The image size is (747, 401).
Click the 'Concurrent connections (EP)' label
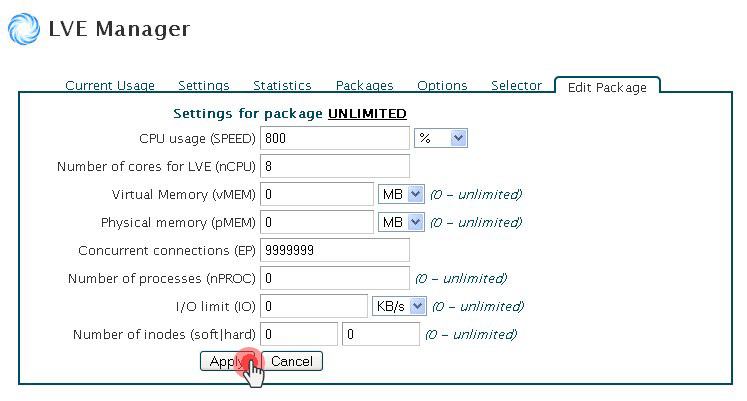167,251
